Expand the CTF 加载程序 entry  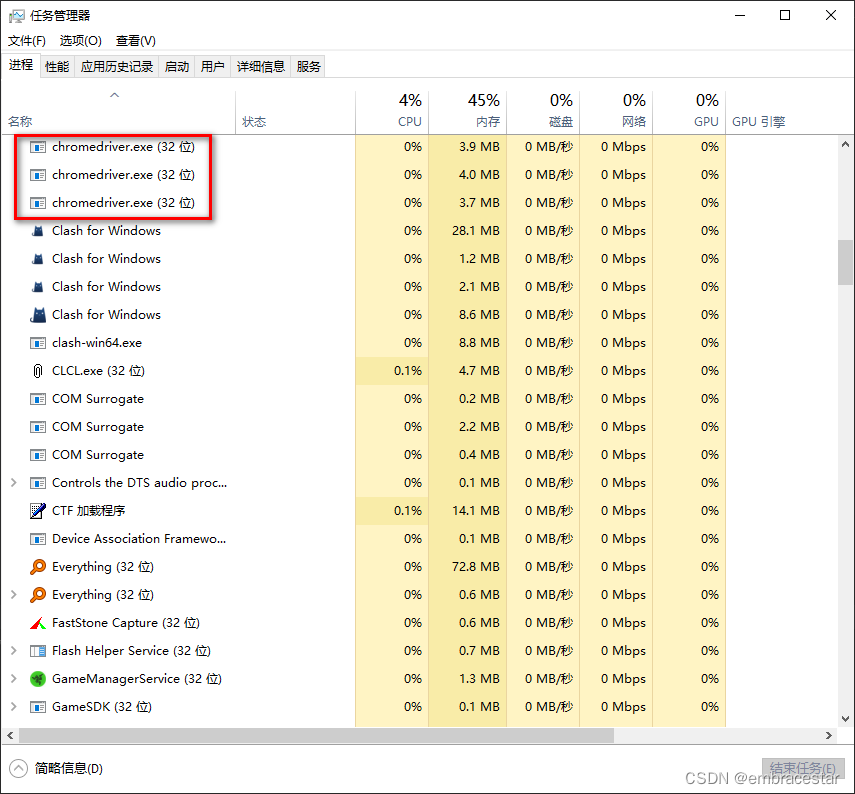13,511
